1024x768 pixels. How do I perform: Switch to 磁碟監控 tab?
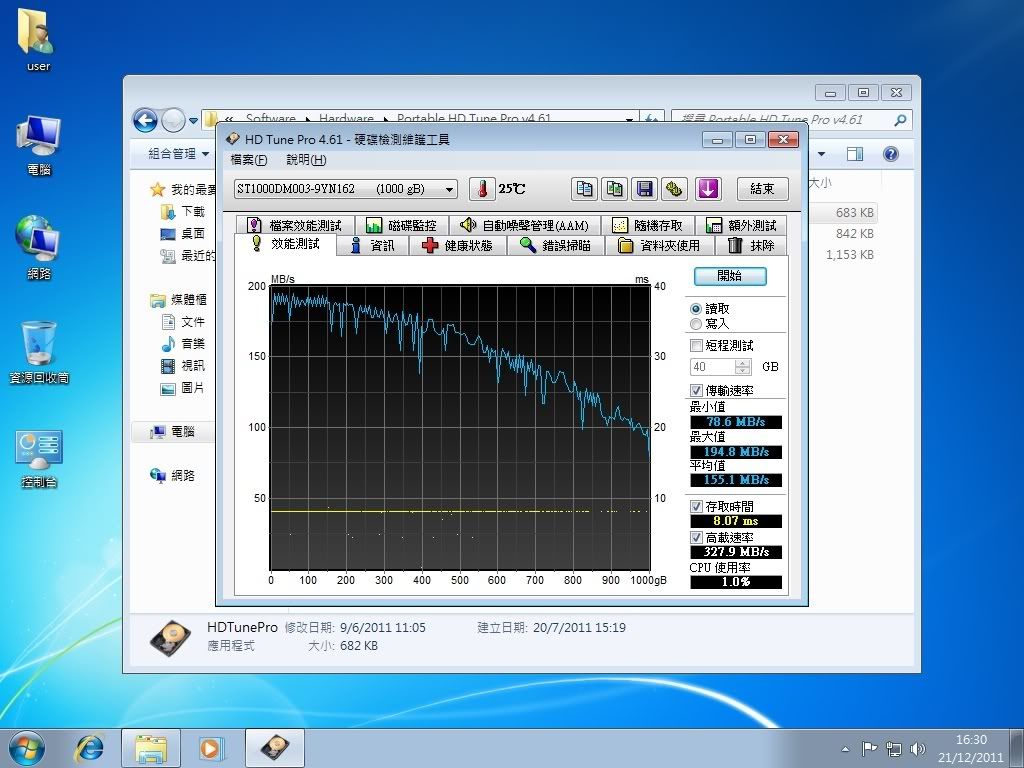pyautogui.click(x=402, y=225)
